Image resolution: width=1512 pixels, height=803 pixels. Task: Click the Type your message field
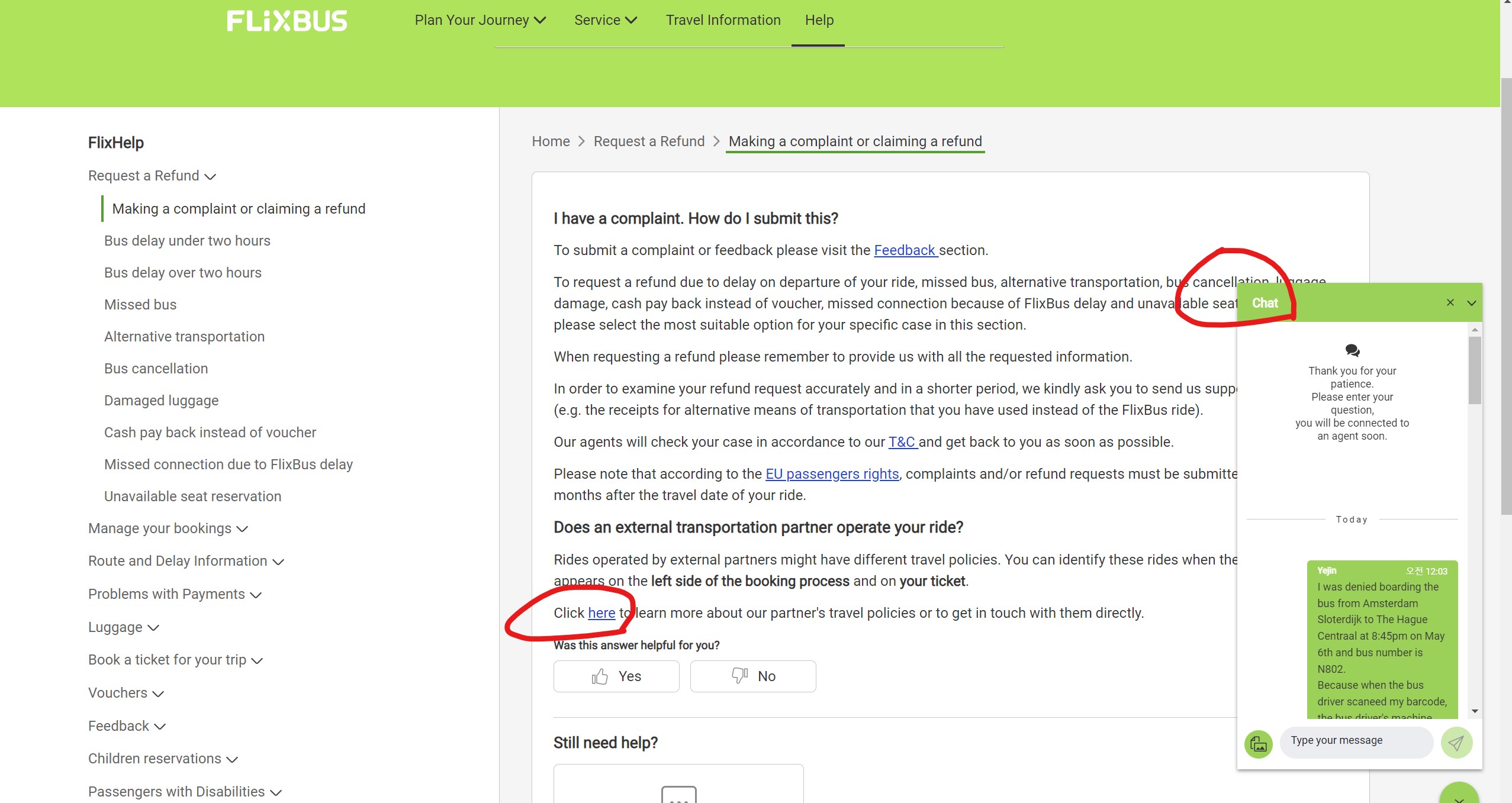[1356, 741]
